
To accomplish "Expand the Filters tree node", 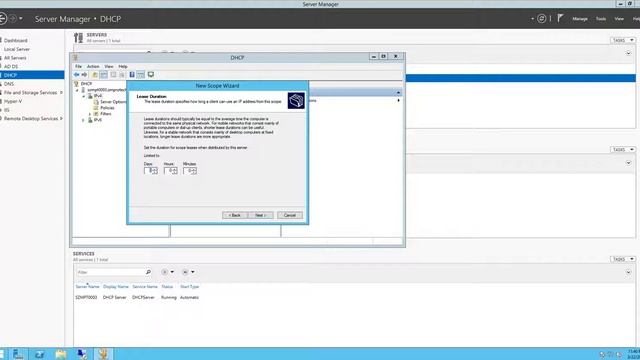I will [90, 114].
